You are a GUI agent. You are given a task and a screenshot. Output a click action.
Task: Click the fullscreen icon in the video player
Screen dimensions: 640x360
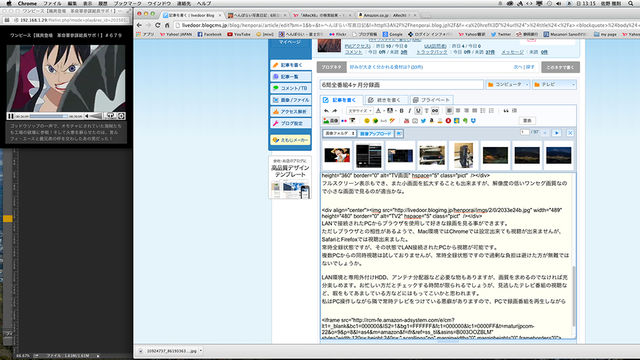tap(121, 116)
